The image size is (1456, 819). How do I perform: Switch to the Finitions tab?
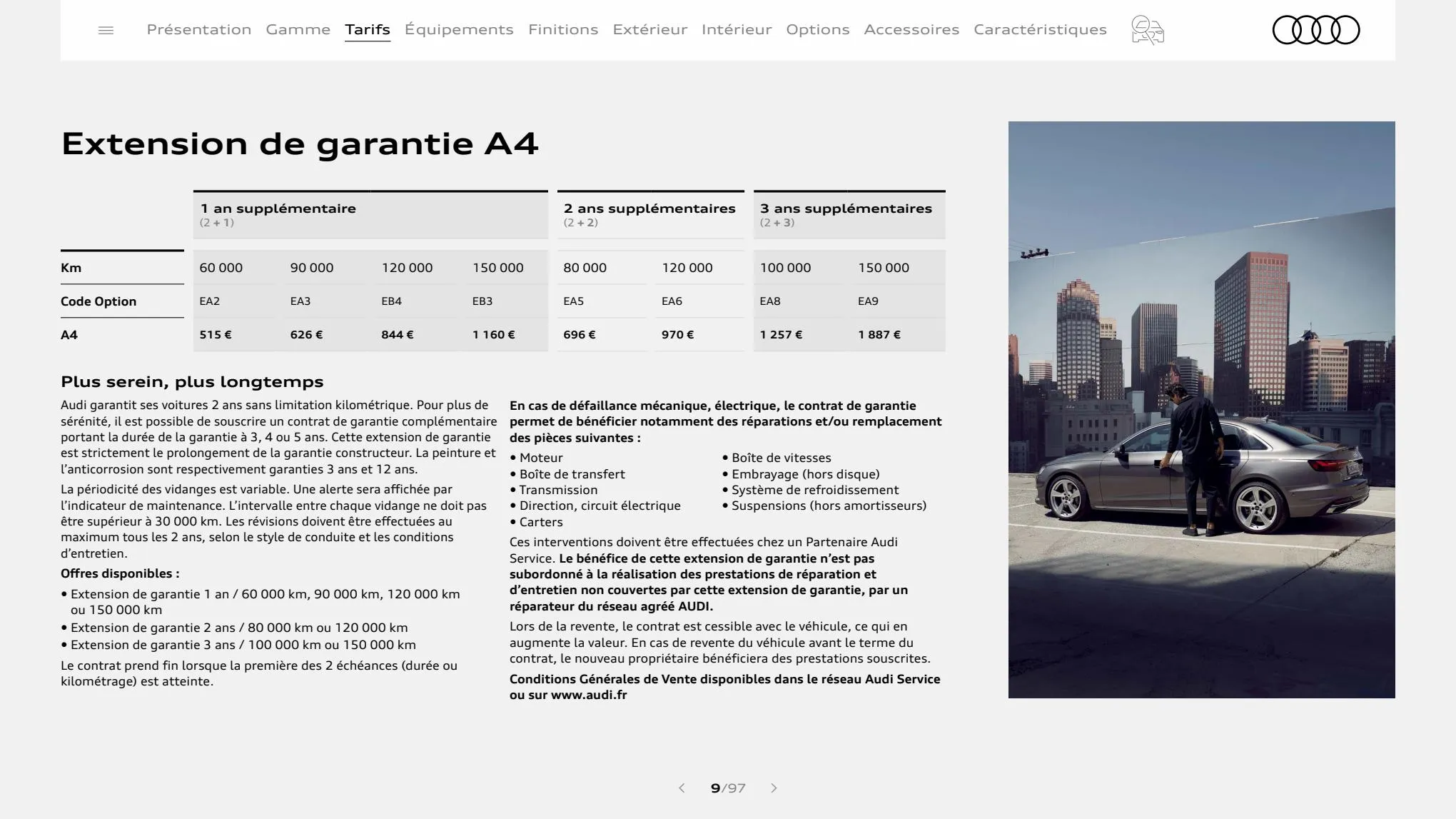[x=563, y=29]
